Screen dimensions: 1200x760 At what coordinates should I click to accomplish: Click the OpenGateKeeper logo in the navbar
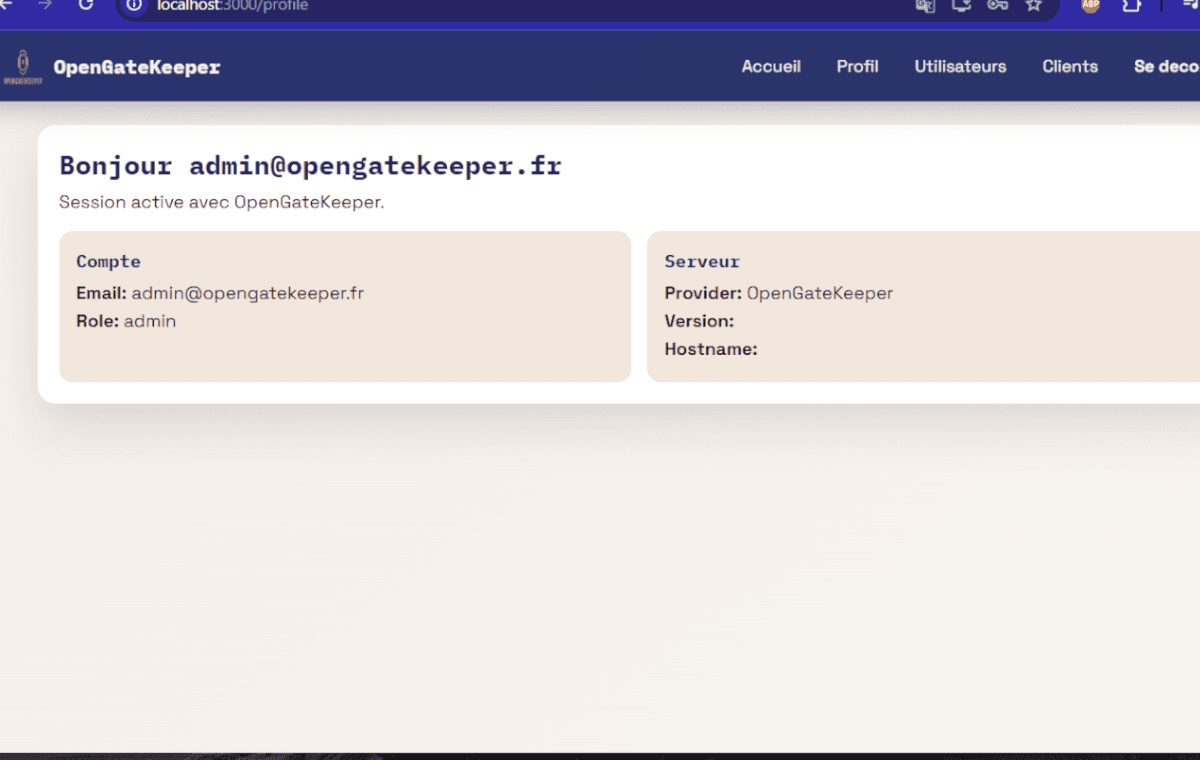pyautogui.click(x=23, y=66)
